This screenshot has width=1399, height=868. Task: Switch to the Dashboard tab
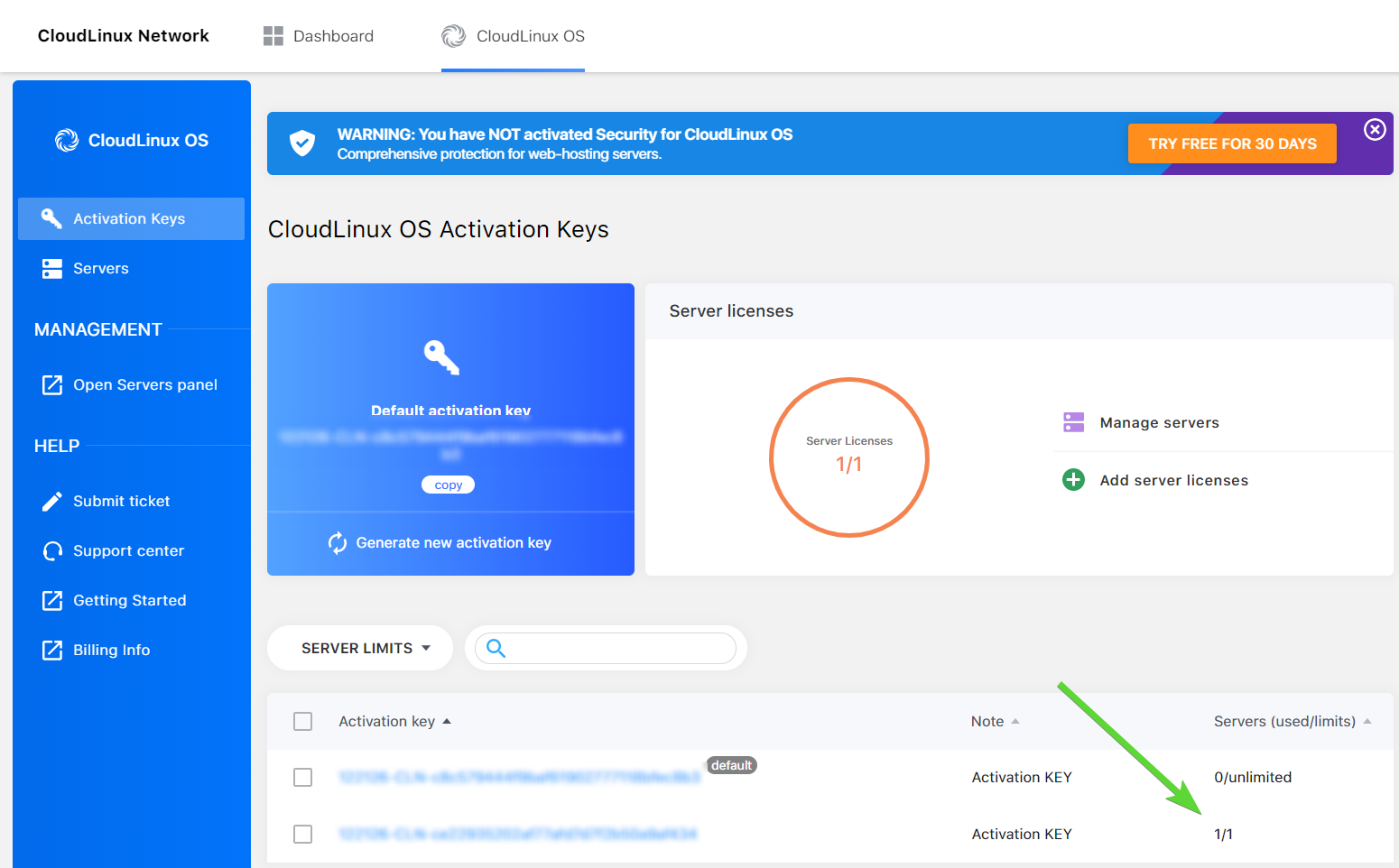pyautogui.click(x=319, y=36)
